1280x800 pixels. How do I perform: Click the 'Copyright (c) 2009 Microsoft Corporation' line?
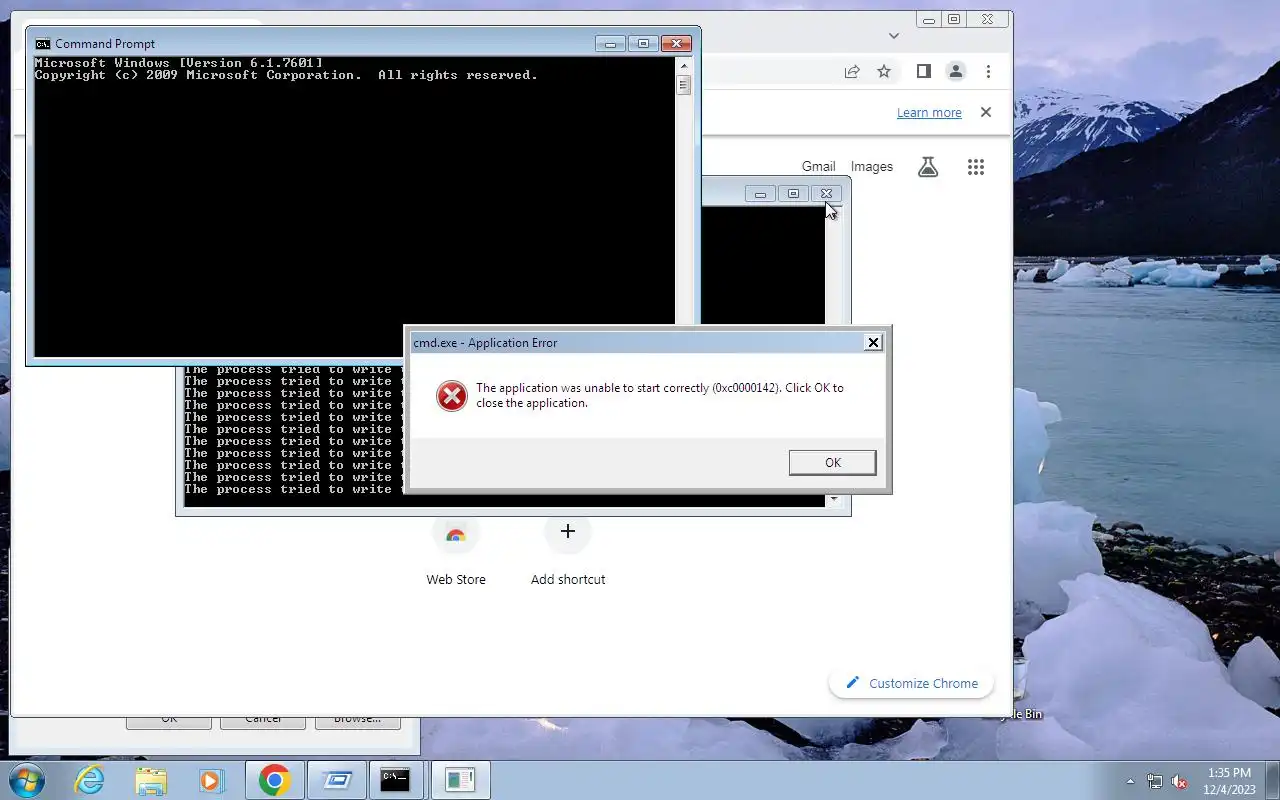pos(286,75)
